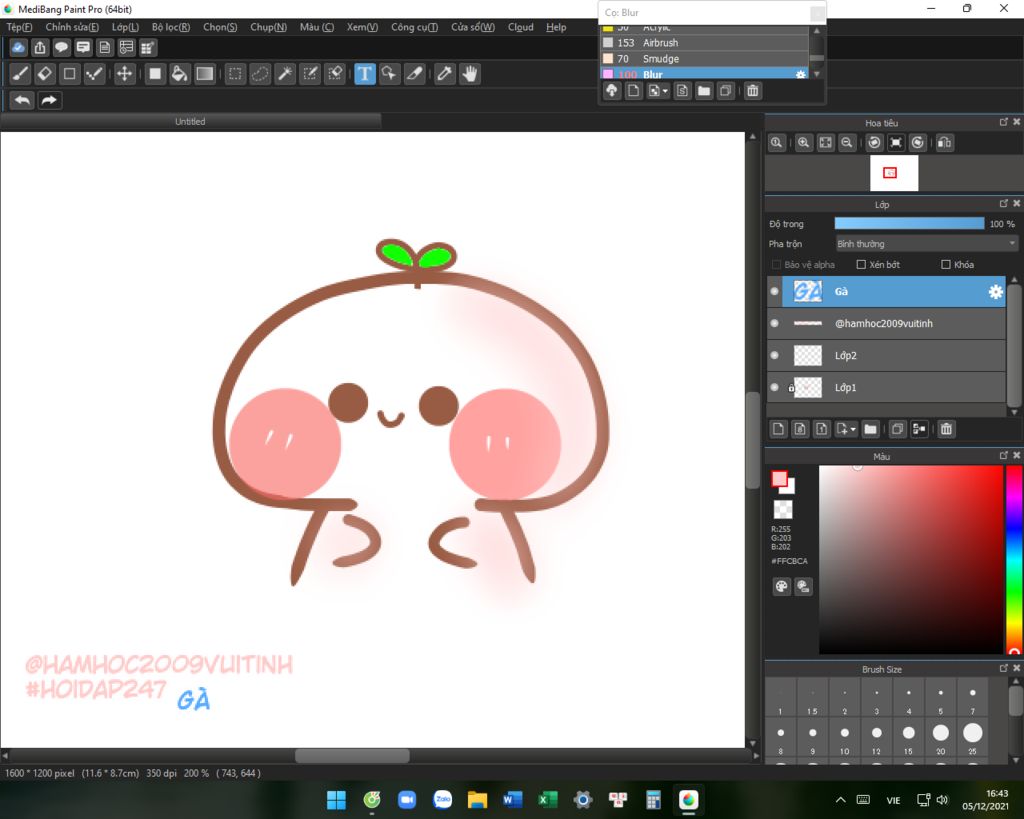This screenshot has height=819, width=1024.
Task: Delete the selected layer via trash icon
Action: 946,429
